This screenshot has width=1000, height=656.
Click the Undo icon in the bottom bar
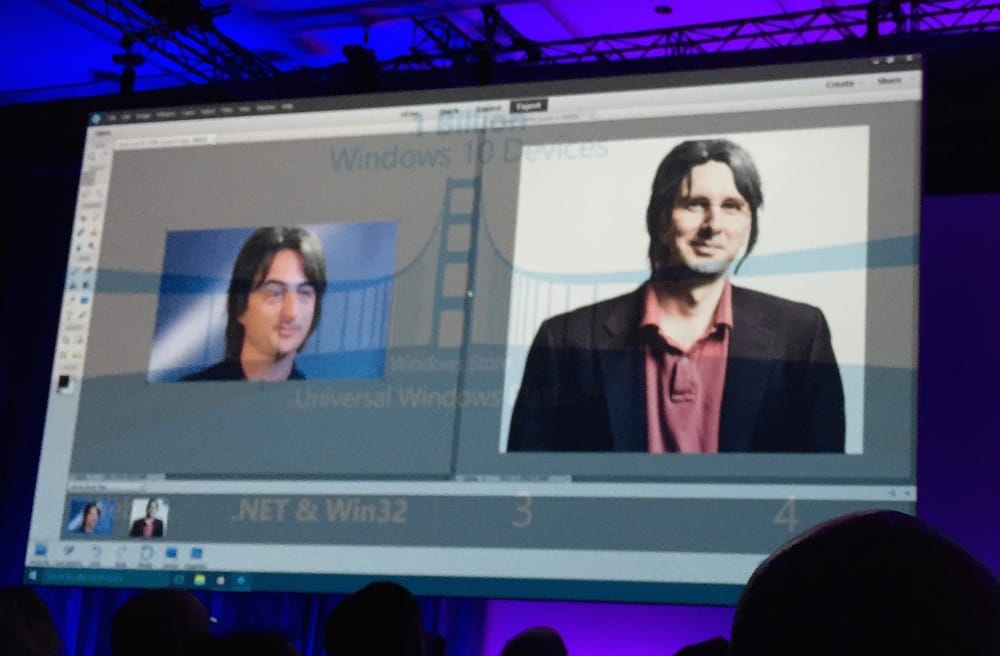[x=96, y=554]
